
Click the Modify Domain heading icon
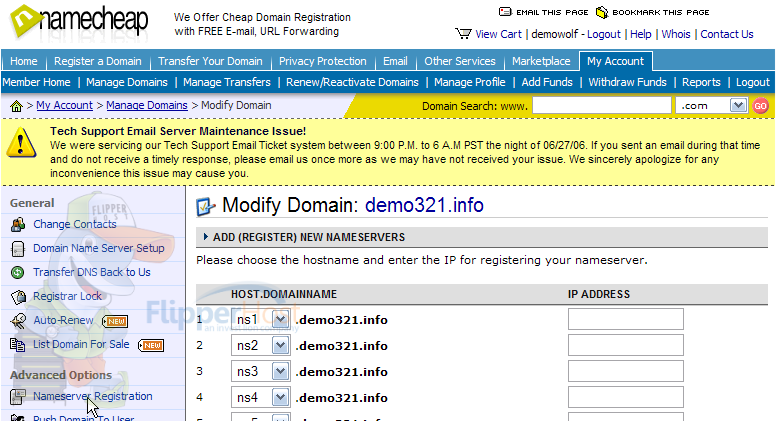(206, 206)
